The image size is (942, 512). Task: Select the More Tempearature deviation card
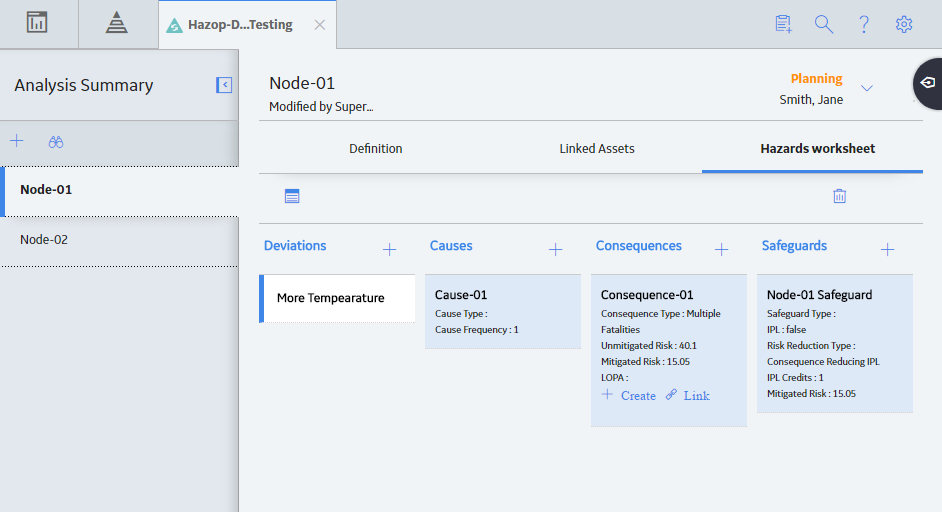tap(337, 299)
